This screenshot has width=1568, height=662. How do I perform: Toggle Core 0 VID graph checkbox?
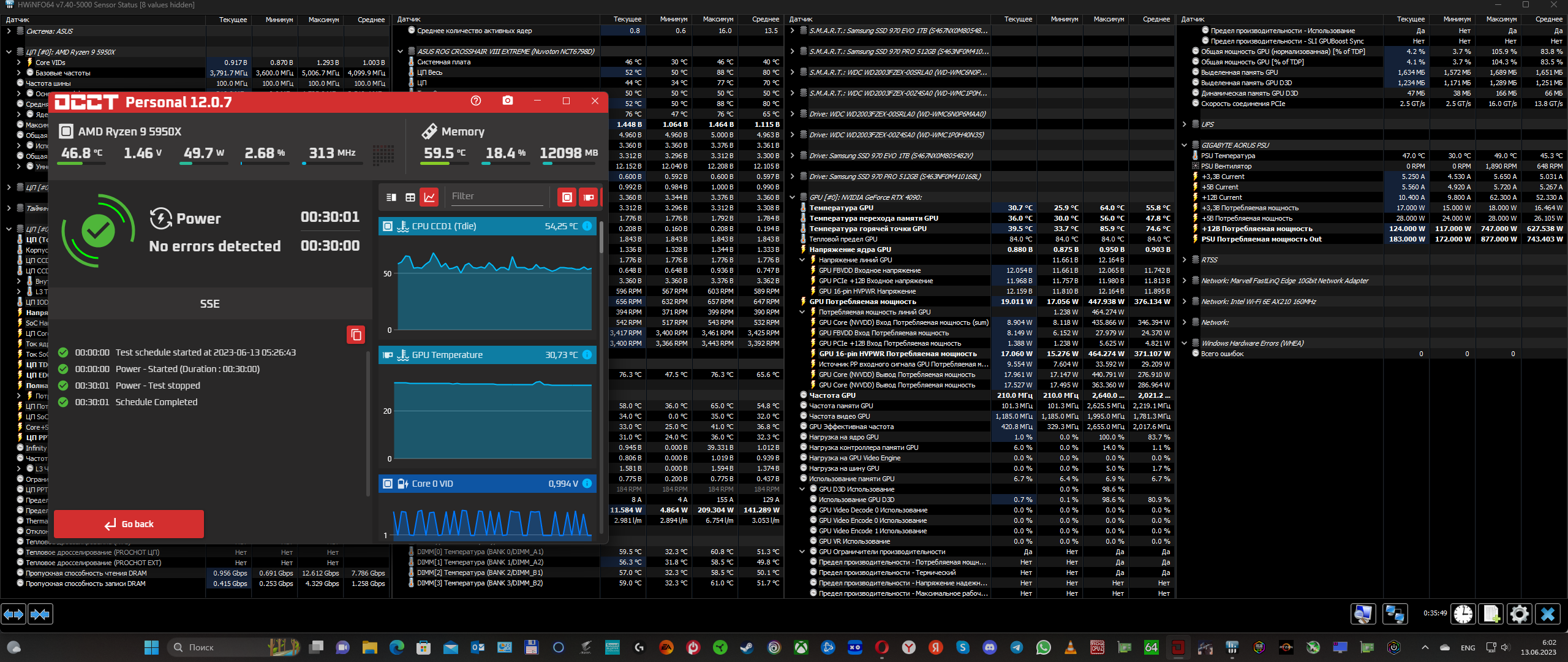point(388,484)
